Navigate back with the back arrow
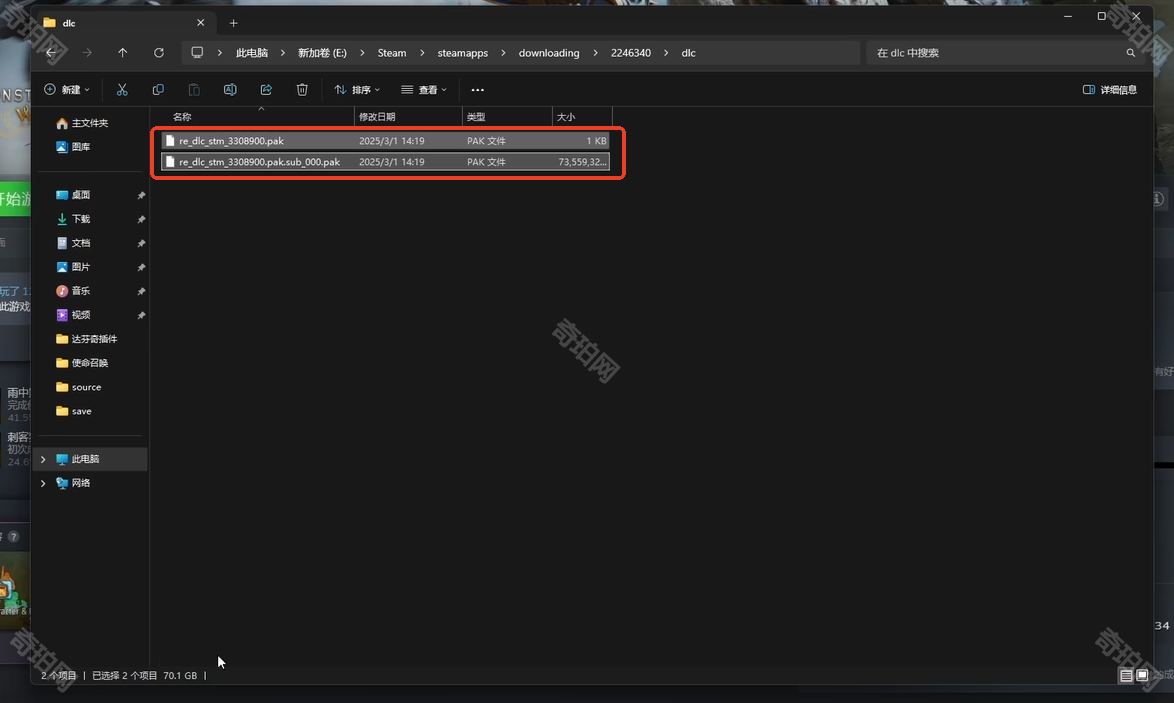 [x=51, y=53]
